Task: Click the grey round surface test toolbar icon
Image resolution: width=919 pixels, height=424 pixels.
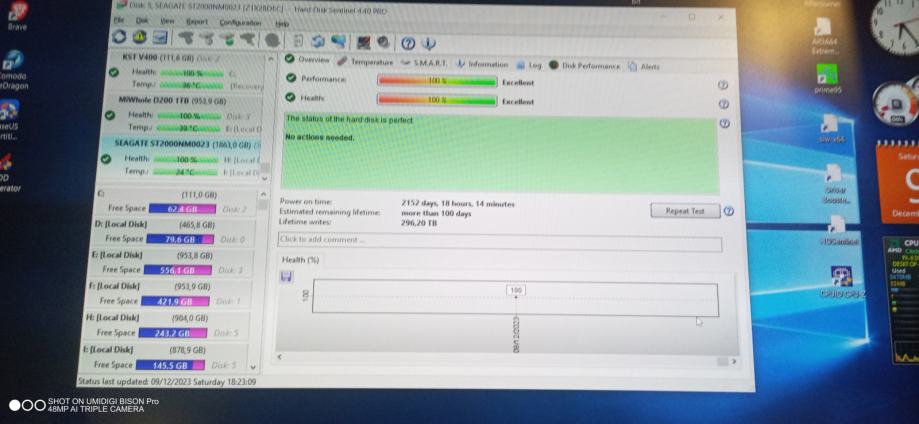Action: click(x=272, y=40)
